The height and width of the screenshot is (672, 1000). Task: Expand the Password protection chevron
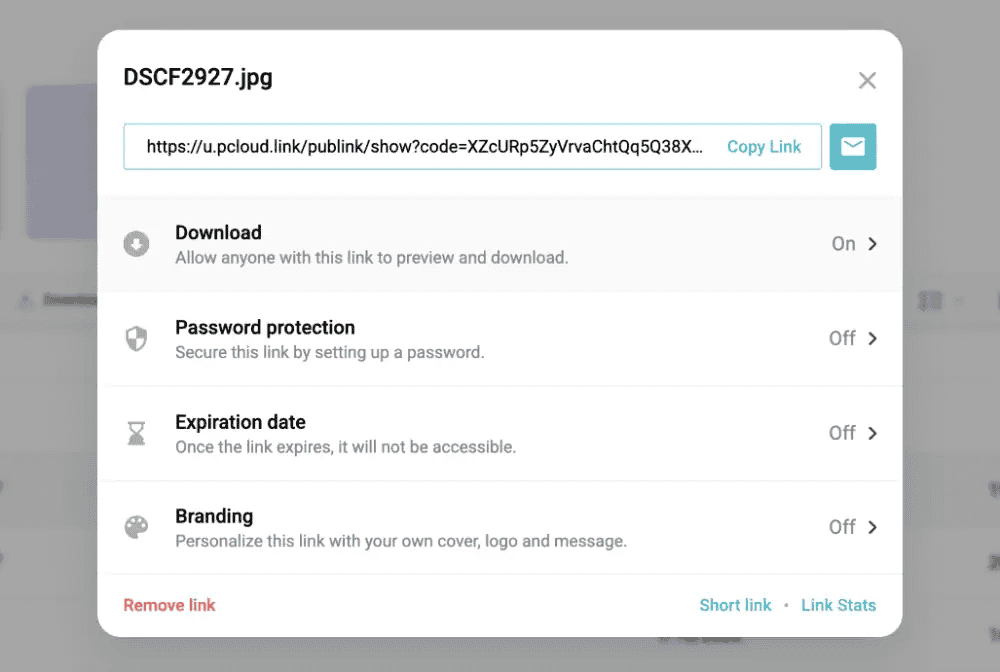[873, 339]
